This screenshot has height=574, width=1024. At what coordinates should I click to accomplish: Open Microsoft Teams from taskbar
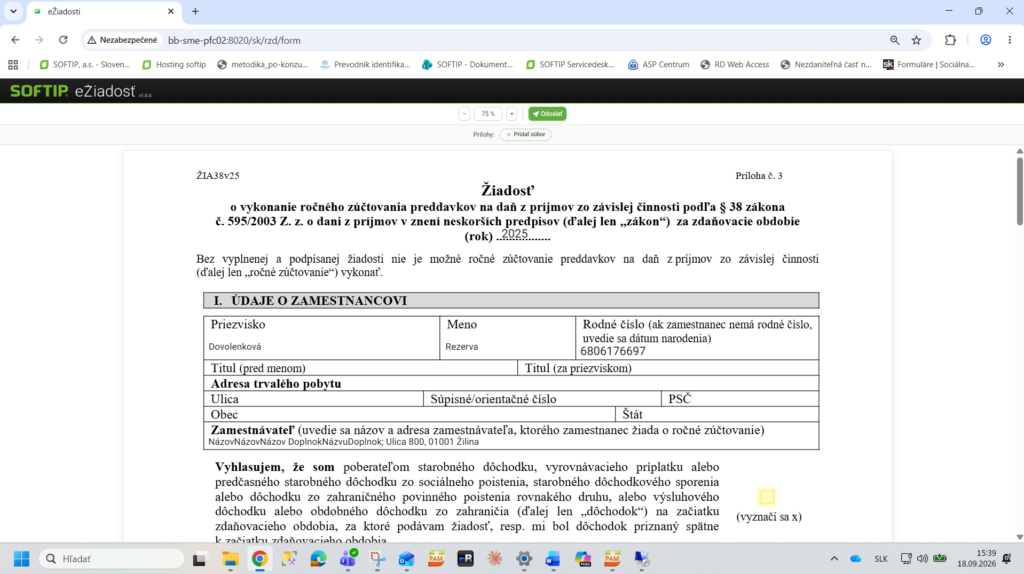click(x=347, y=559)
